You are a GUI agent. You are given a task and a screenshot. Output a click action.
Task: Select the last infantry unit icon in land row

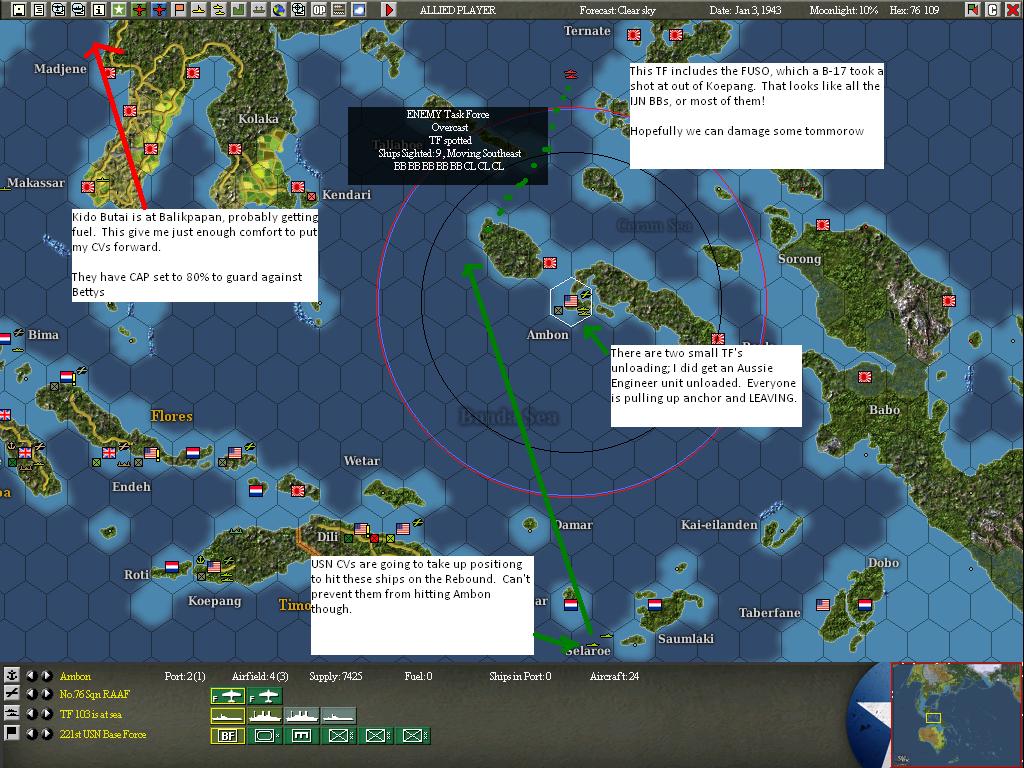coord(412,735)
